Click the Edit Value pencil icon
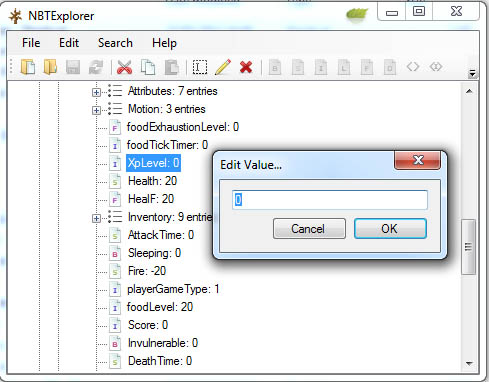Viewport: 489px width, 382px height. (x=223, y=67)
